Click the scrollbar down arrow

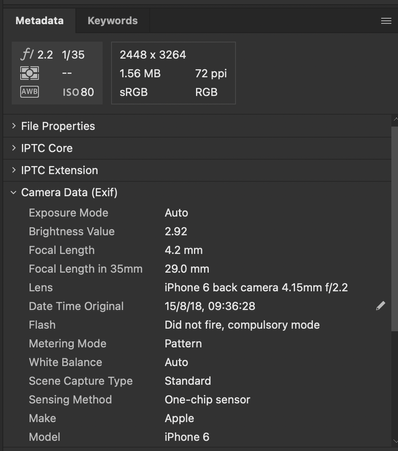pos(395,441)
